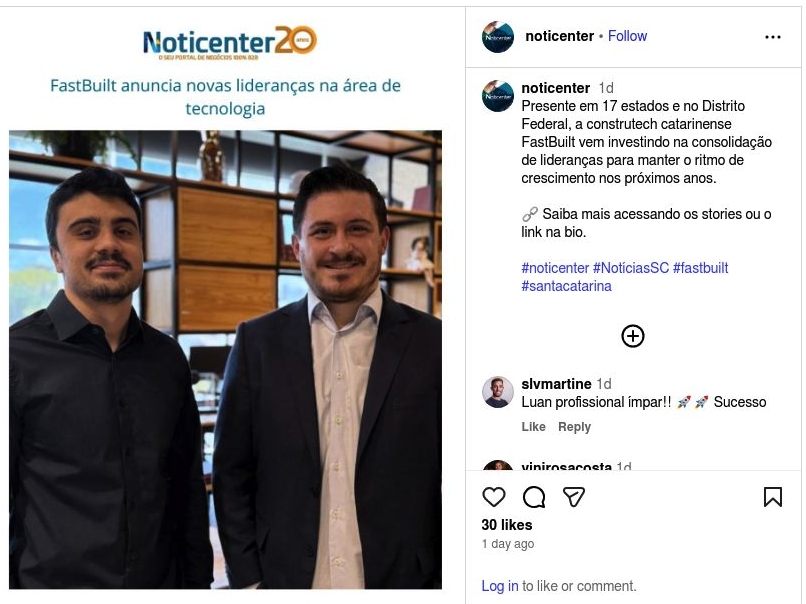Reply to slvmartine's comment
Viewport: 806px width, 604px height.
(575, 427)
